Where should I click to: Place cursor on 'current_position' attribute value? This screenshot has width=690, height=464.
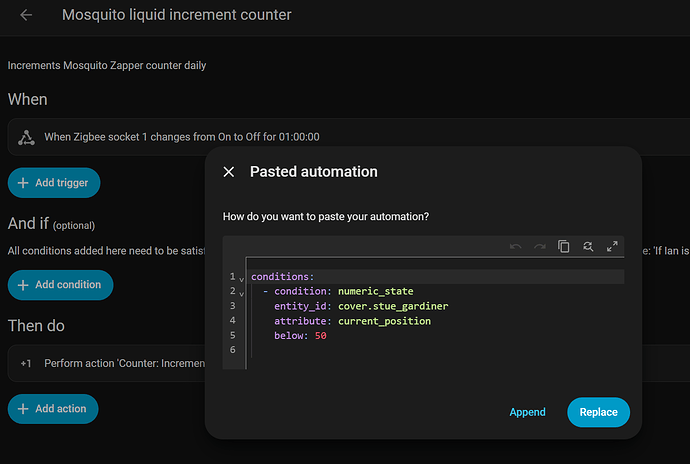(384, 321)
